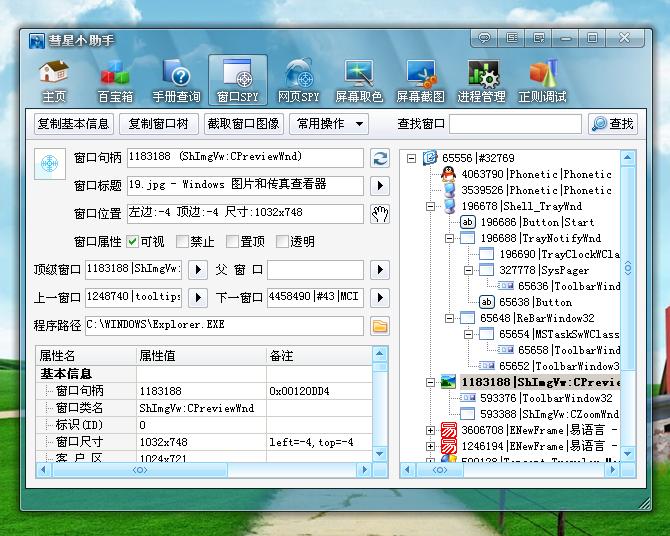Switch to the 网页SPY tab
Screen dimensions: 670x536
click(298, 81)
